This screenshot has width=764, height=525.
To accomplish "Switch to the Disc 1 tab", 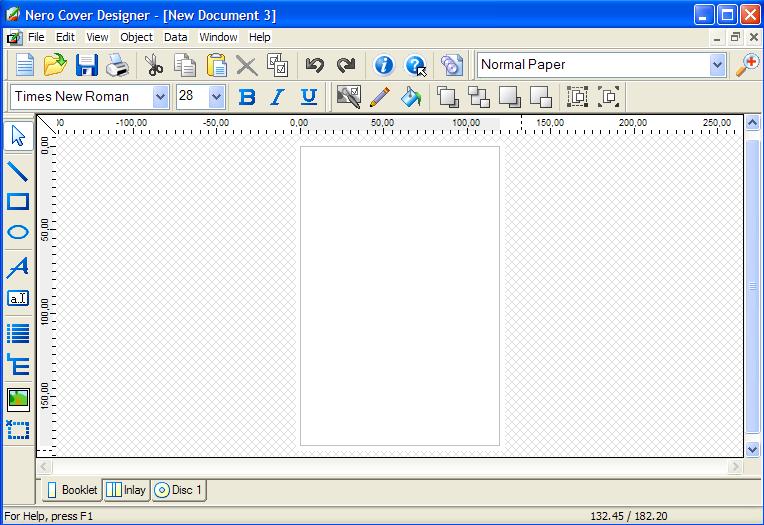I will click(x=180, y=490).
